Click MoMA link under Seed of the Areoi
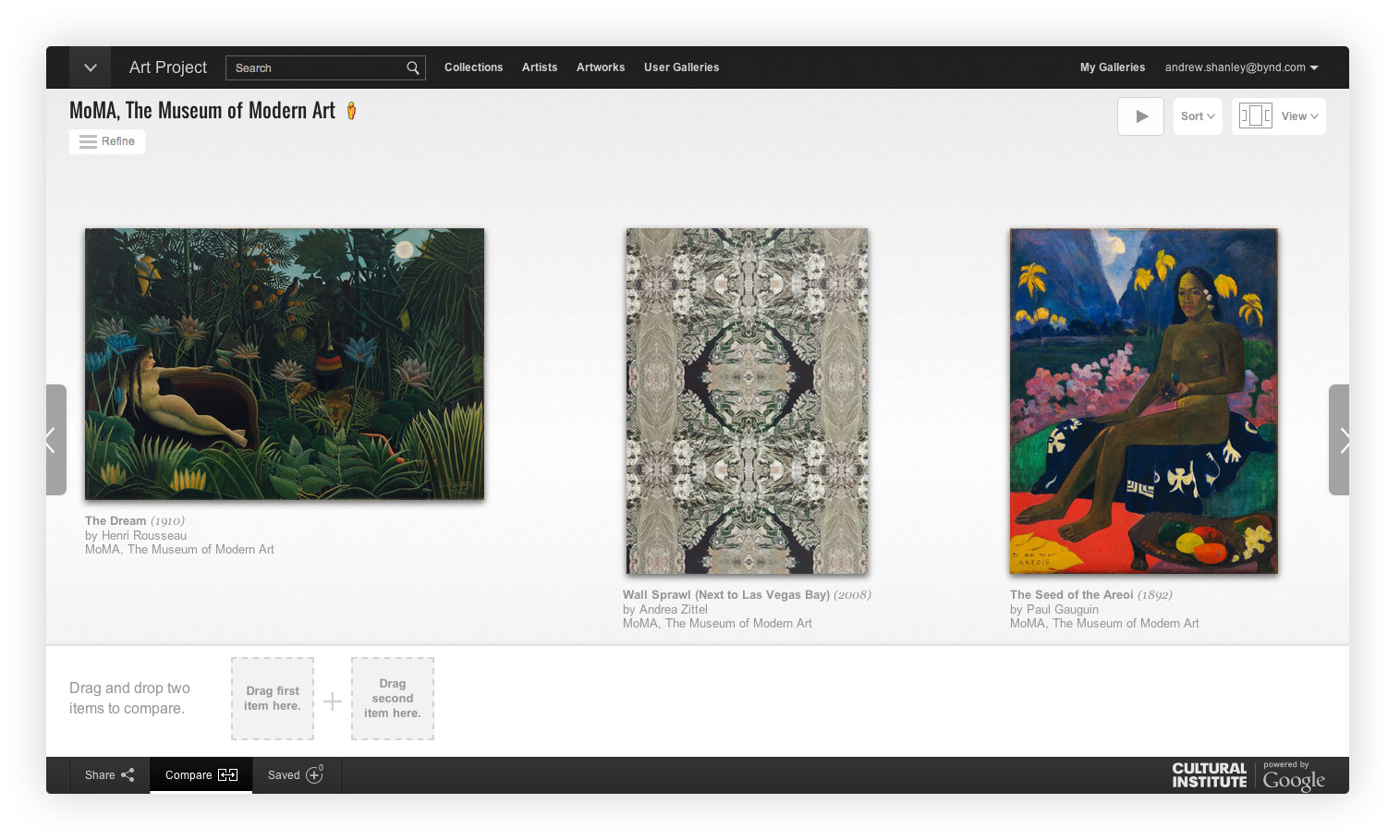Screen dimensions: 1400x840 click(x=1104, y=624)
